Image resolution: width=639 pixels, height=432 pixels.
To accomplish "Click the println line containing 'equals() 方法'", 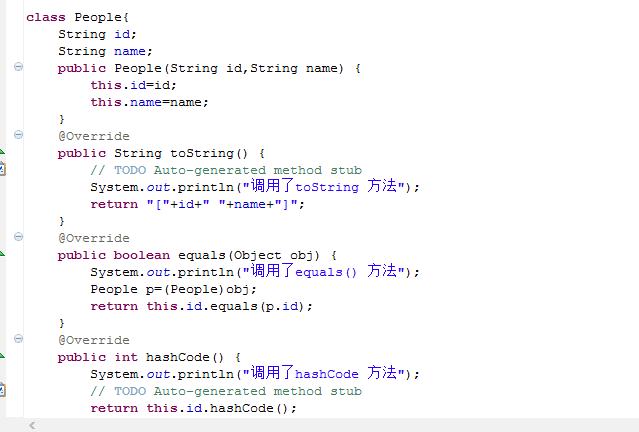I will (x=255, y=271).
